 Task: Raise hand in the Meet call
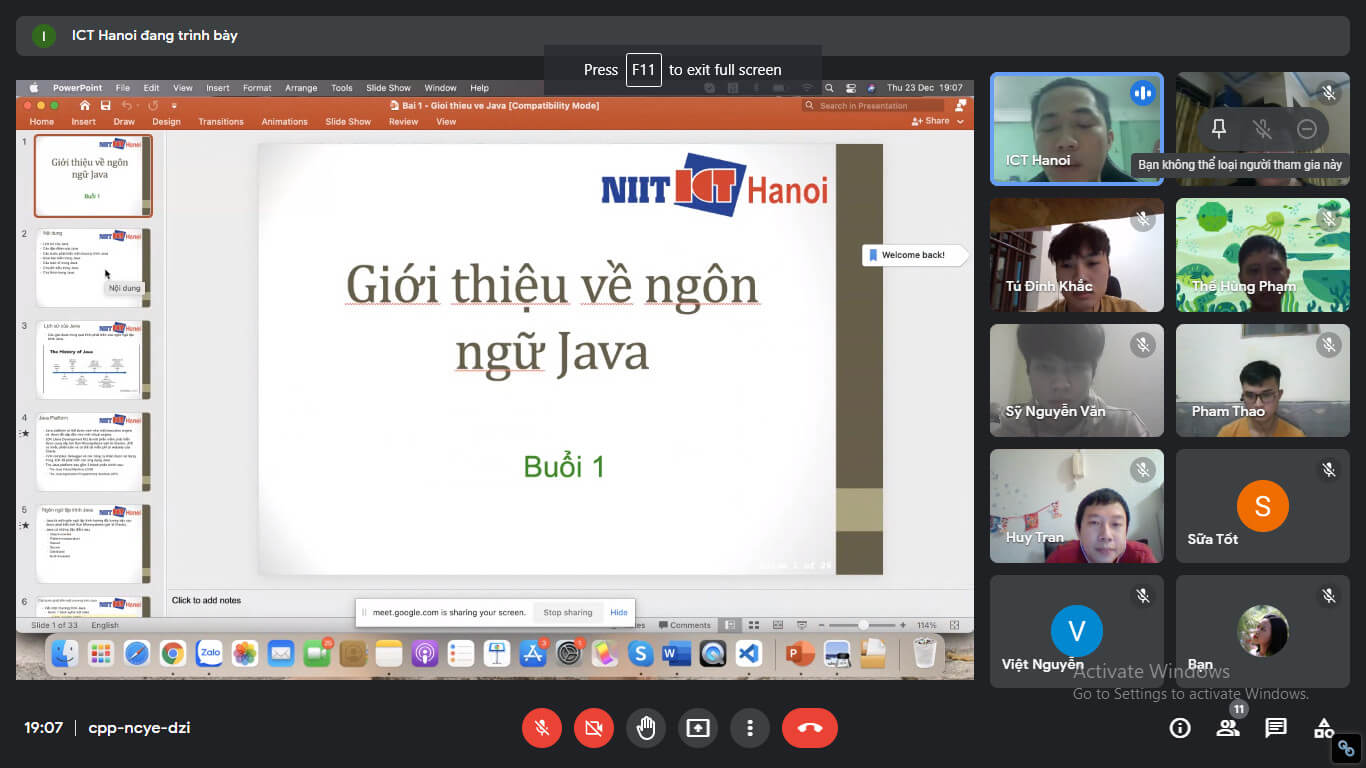[x=646, y=728]
